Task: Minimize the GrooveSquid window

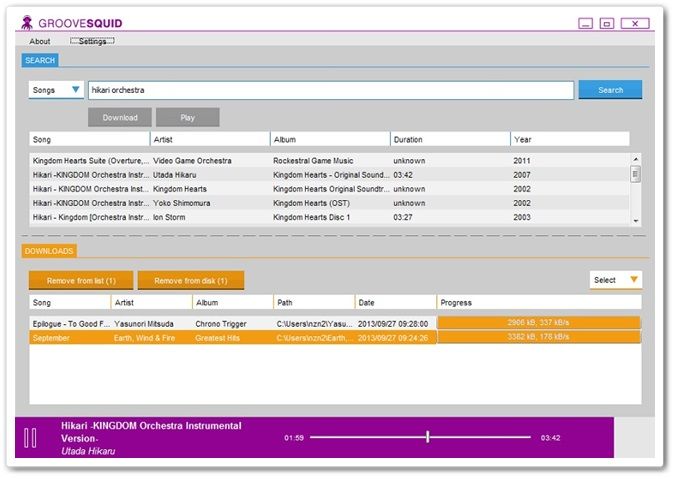Action: point(585,23)
